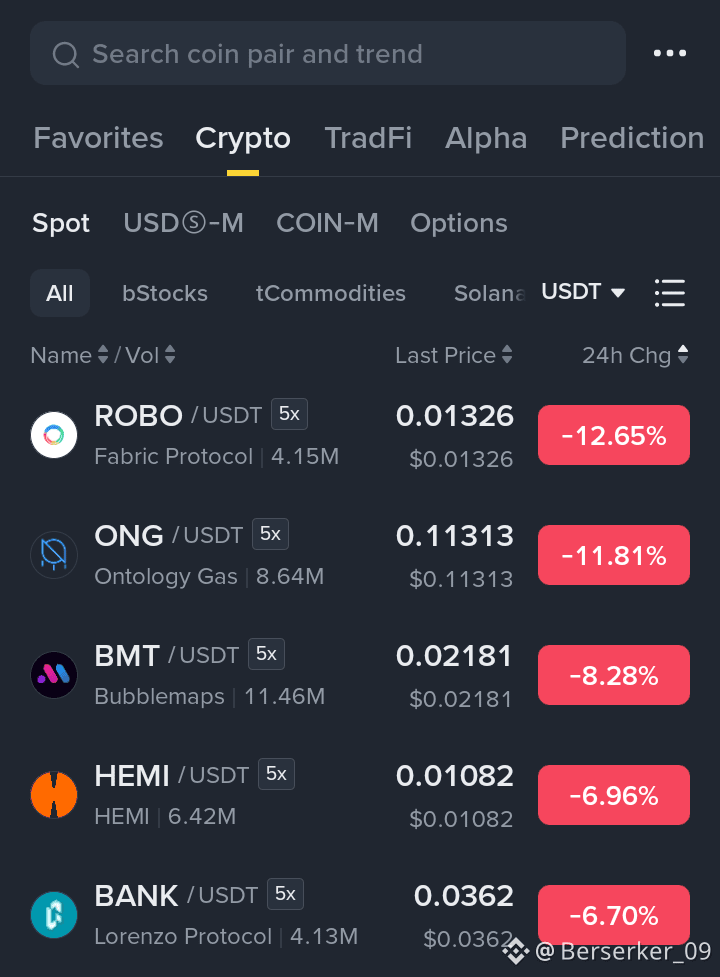Click the -12.65% change button for ROBO
This screenshot has height=977, width=720.
tap(613, 435)
